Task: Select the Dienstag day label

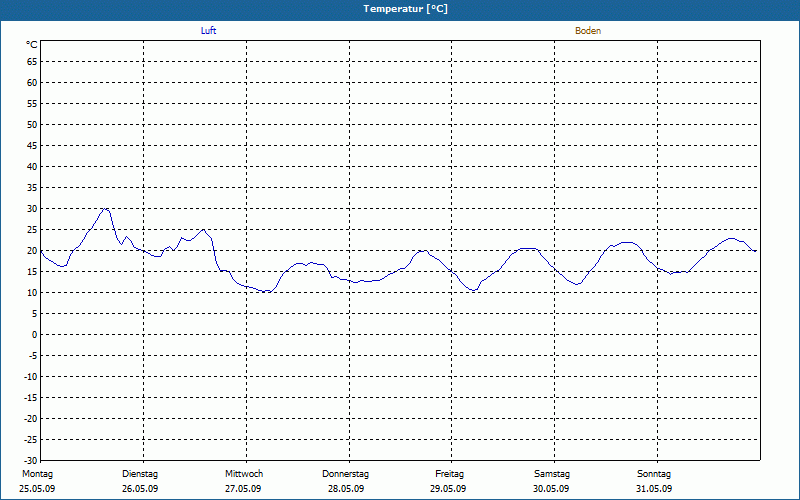Action: coord(140,474)
